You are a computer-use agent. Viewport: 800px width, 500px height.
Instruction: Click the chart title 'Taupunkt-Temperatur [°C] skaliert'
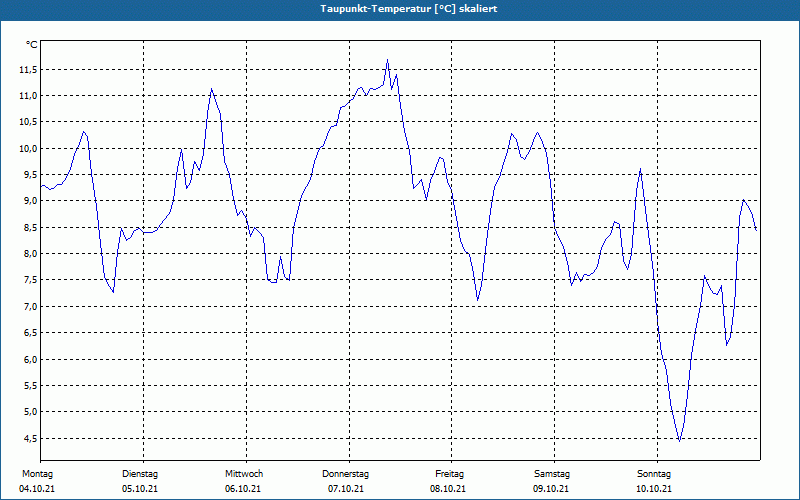(x=409, y=9)
